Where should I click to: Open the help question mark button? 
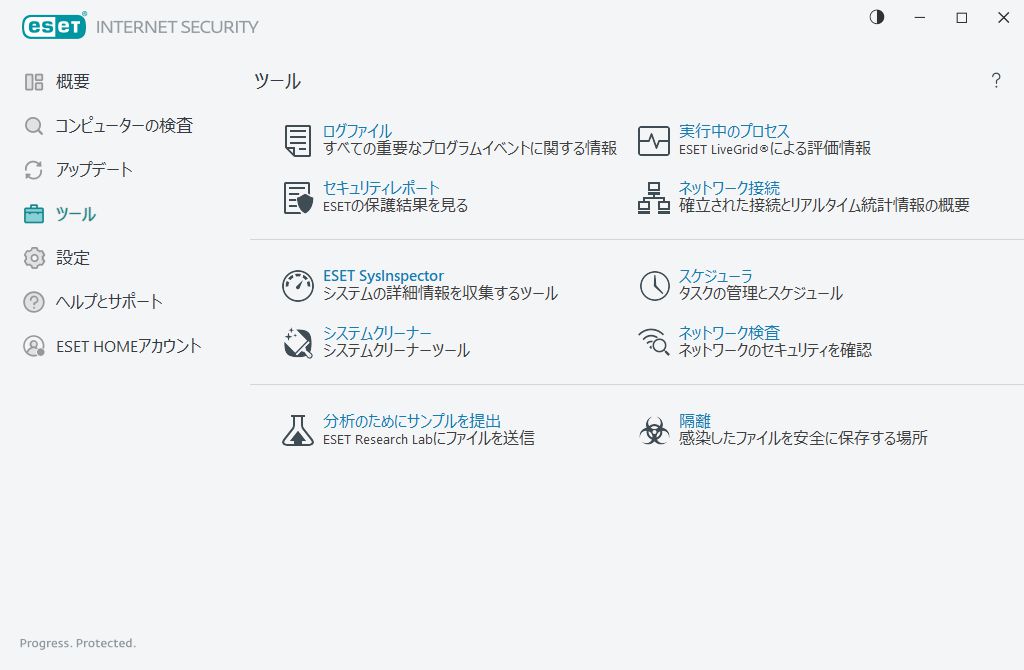point(996,81)
